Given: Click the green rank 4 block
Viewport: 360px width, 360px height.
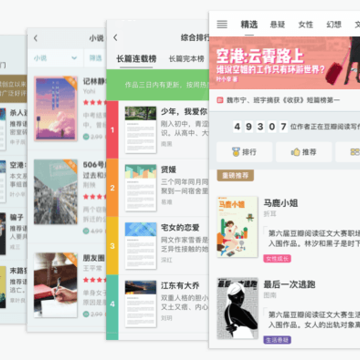Looking at the screenshot, I should [x=112, y=307].
